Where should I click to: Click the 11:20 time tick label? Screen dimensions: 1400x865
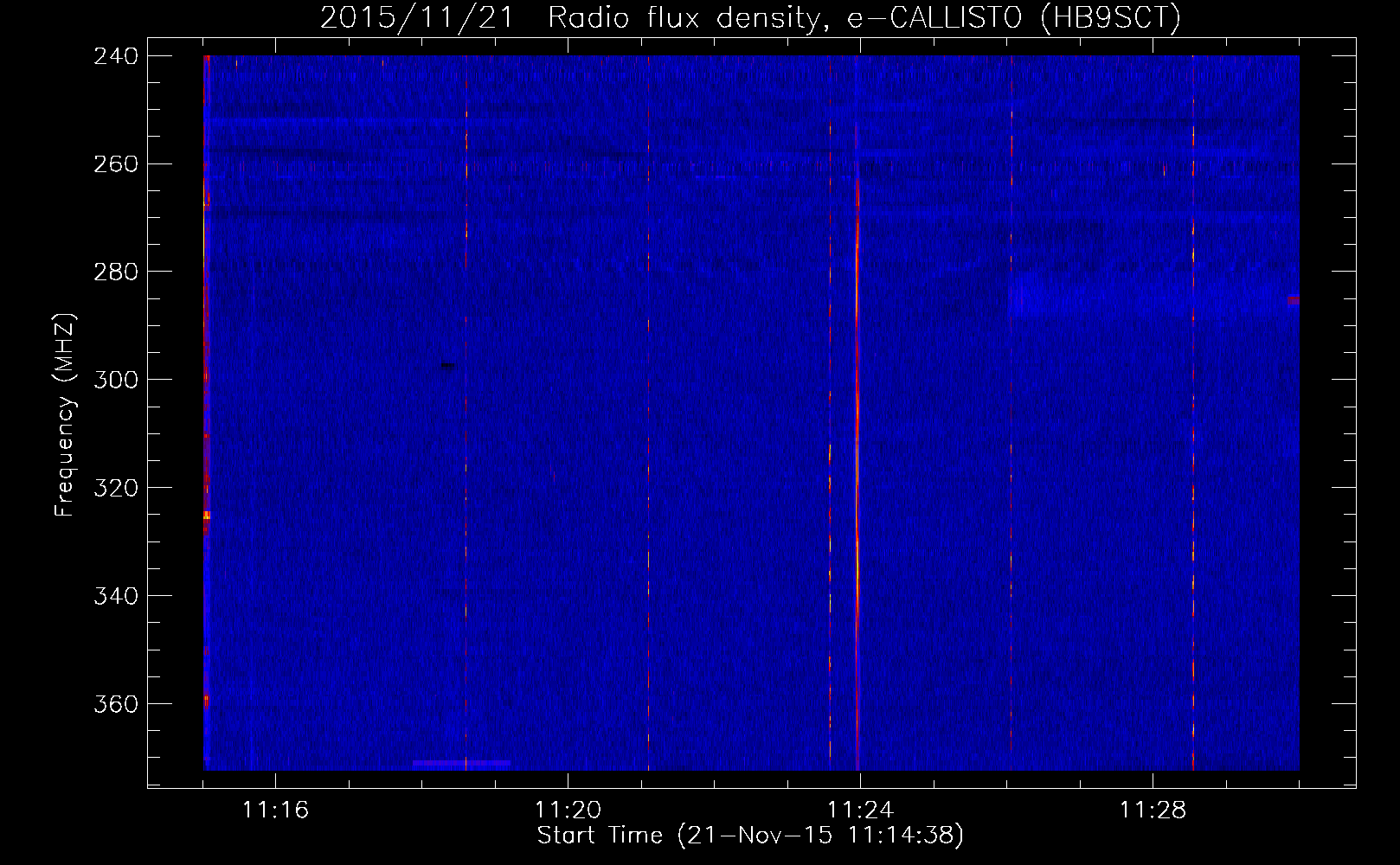[x=568, y=811]
